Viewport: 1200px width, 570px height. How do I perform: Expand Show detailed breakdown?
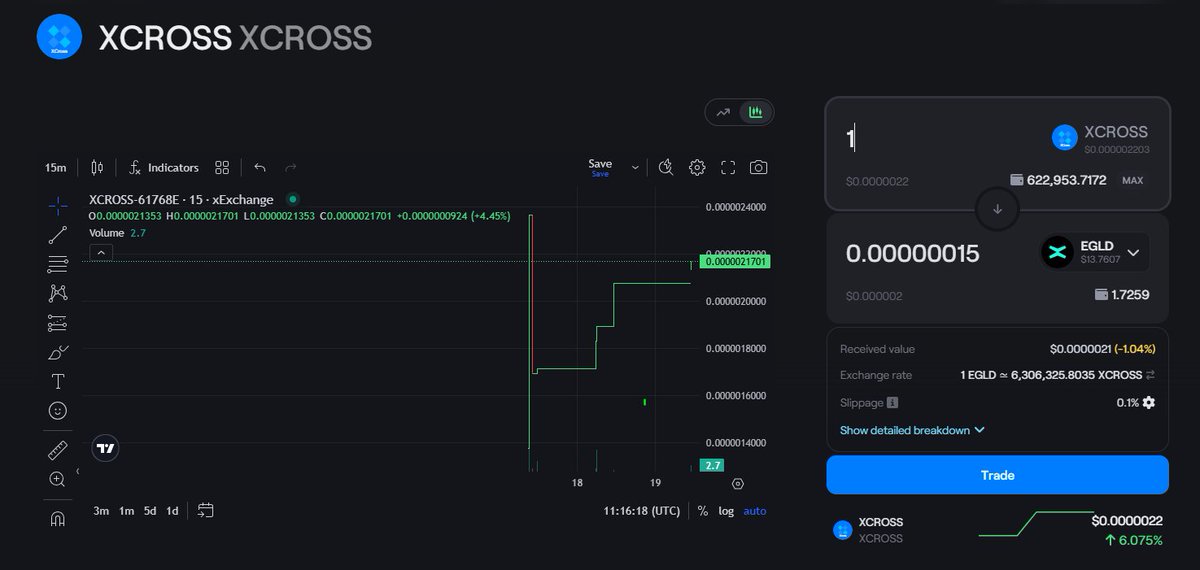(x=912, y=430)
